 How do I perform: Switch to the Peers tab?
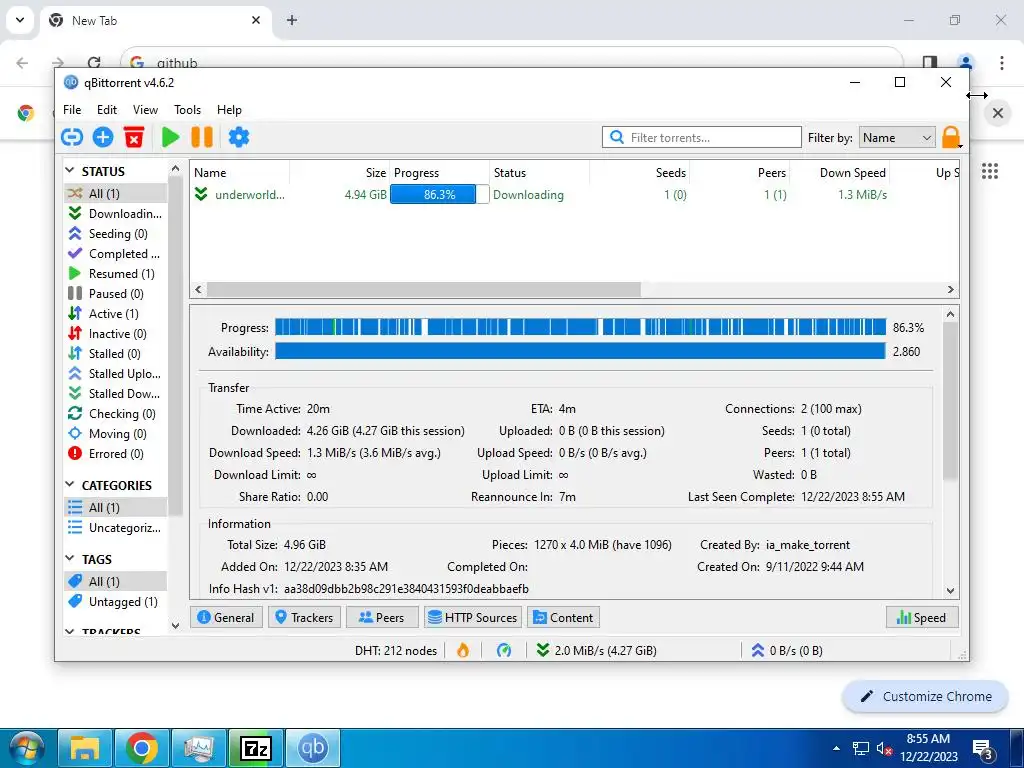(382, 617)
